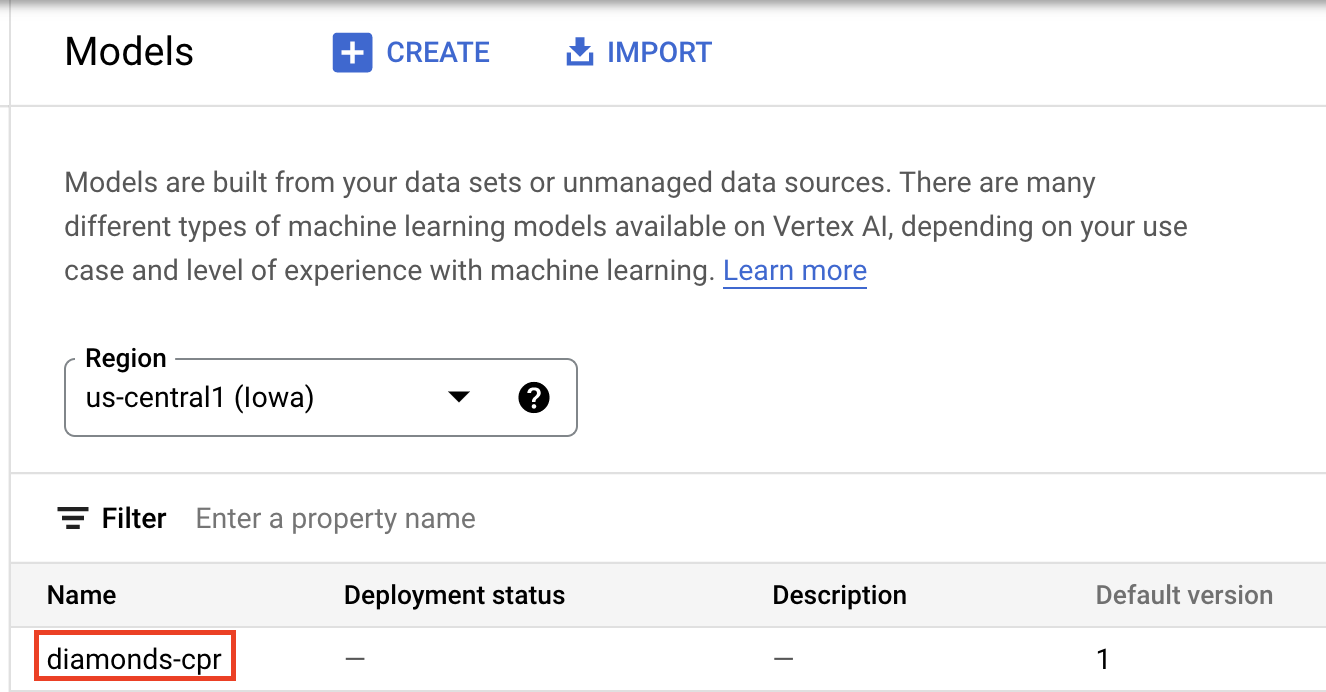Click the dropdown arrow in the Region selector
1326x692 pixels.
point(458,397)
